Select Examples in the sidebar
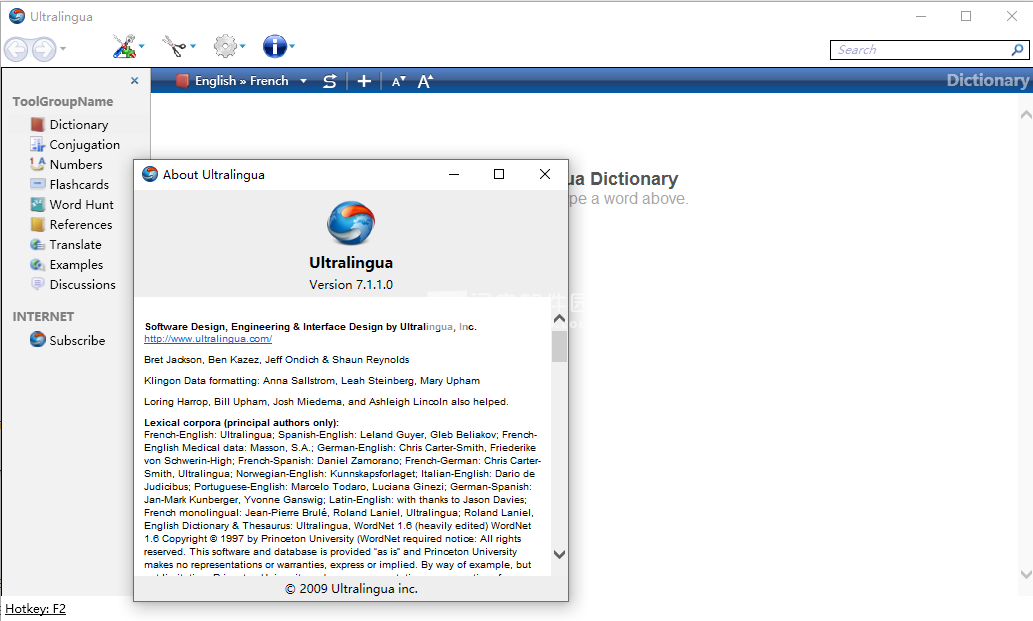The image size is (1033, 621). (x=76, y=265)
